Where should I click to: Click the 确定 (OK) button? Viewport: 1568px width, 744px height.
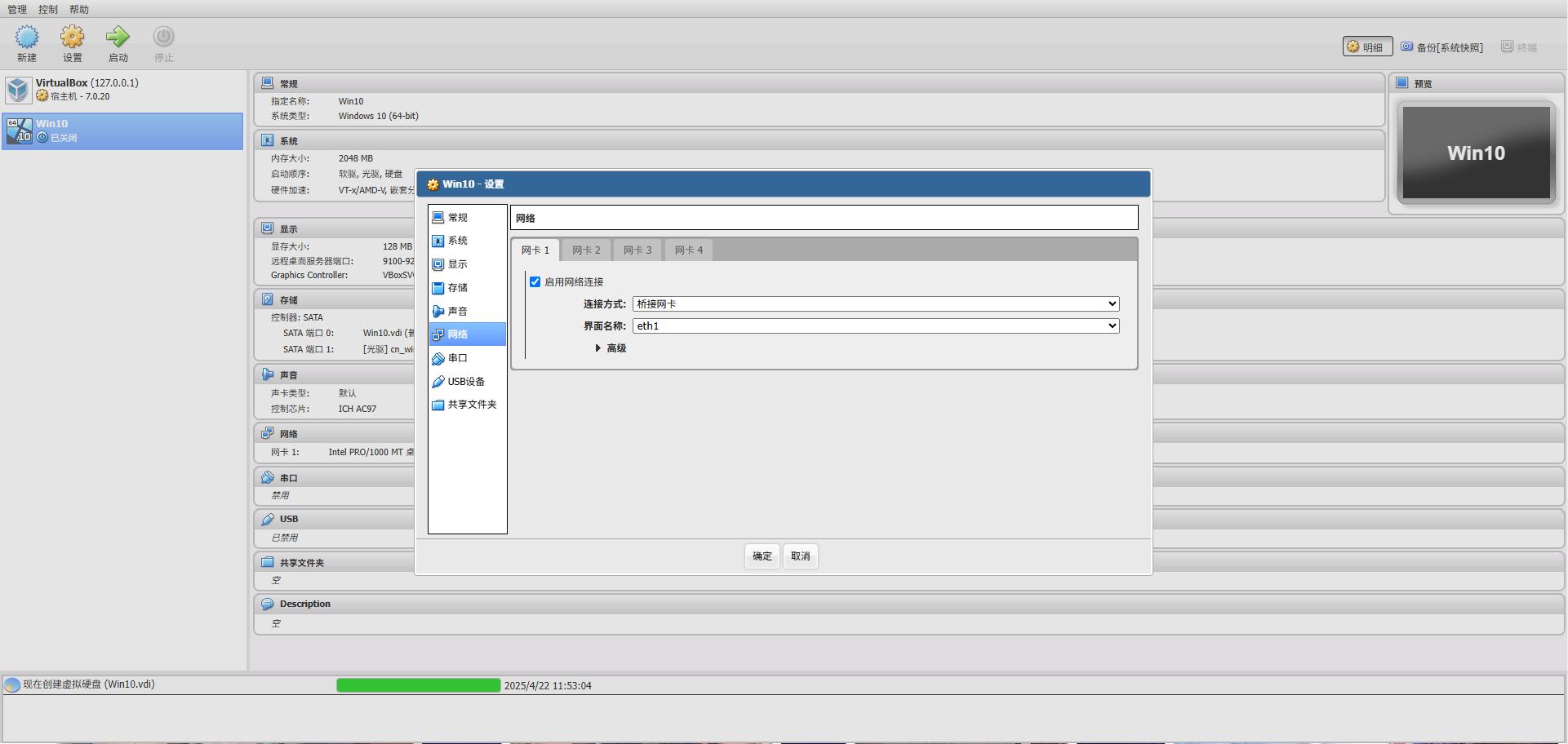pyautogui.click(x=762, y=556)
